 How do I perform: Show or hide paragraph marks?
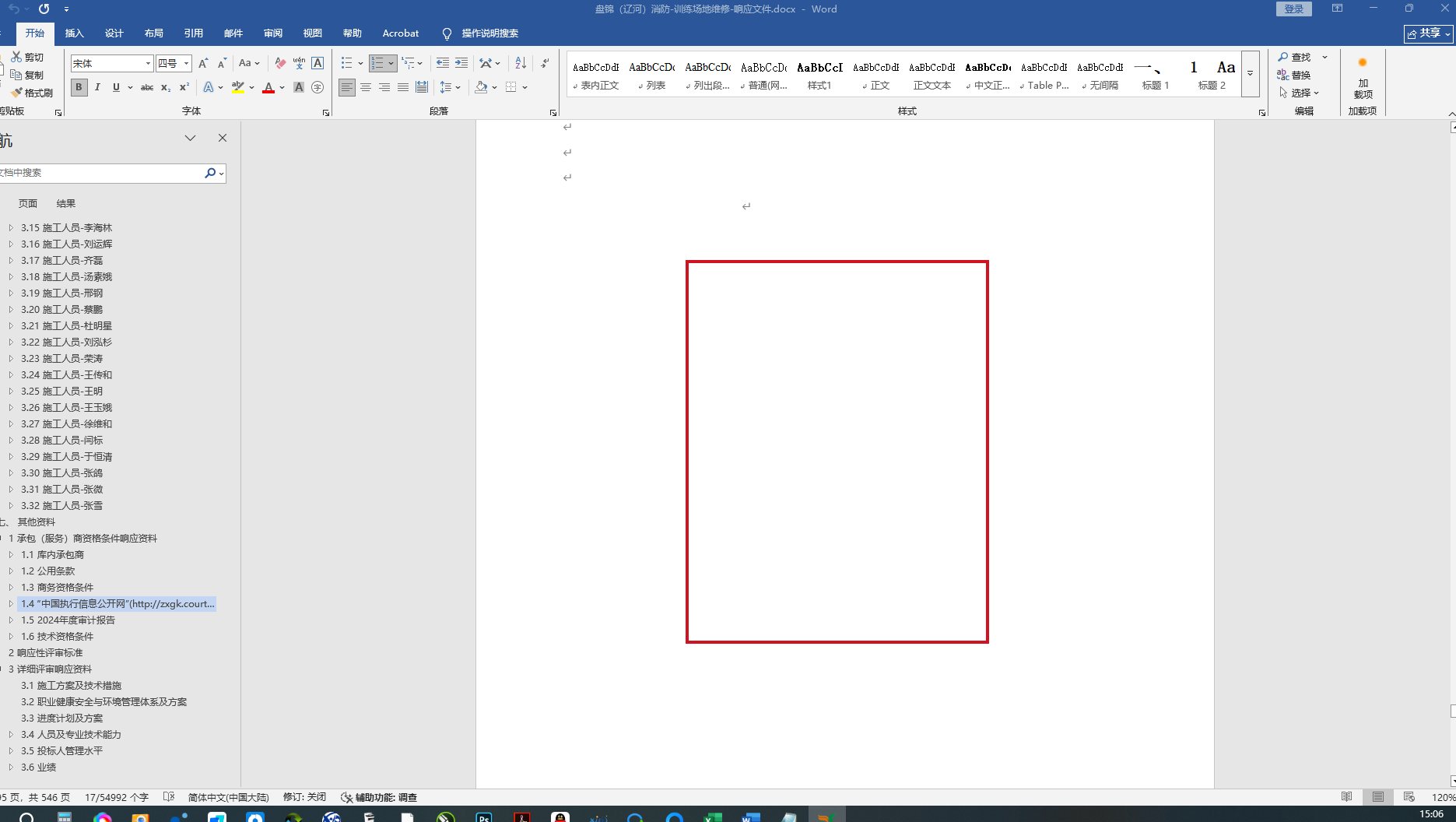[545, 63]
